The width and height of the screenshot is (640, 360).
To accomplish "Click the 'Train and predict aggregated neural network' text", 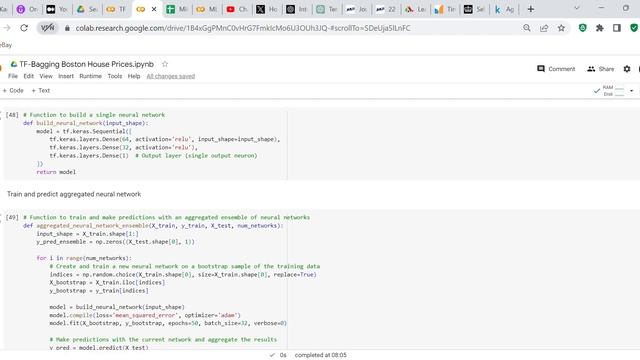I will point(74,194).
